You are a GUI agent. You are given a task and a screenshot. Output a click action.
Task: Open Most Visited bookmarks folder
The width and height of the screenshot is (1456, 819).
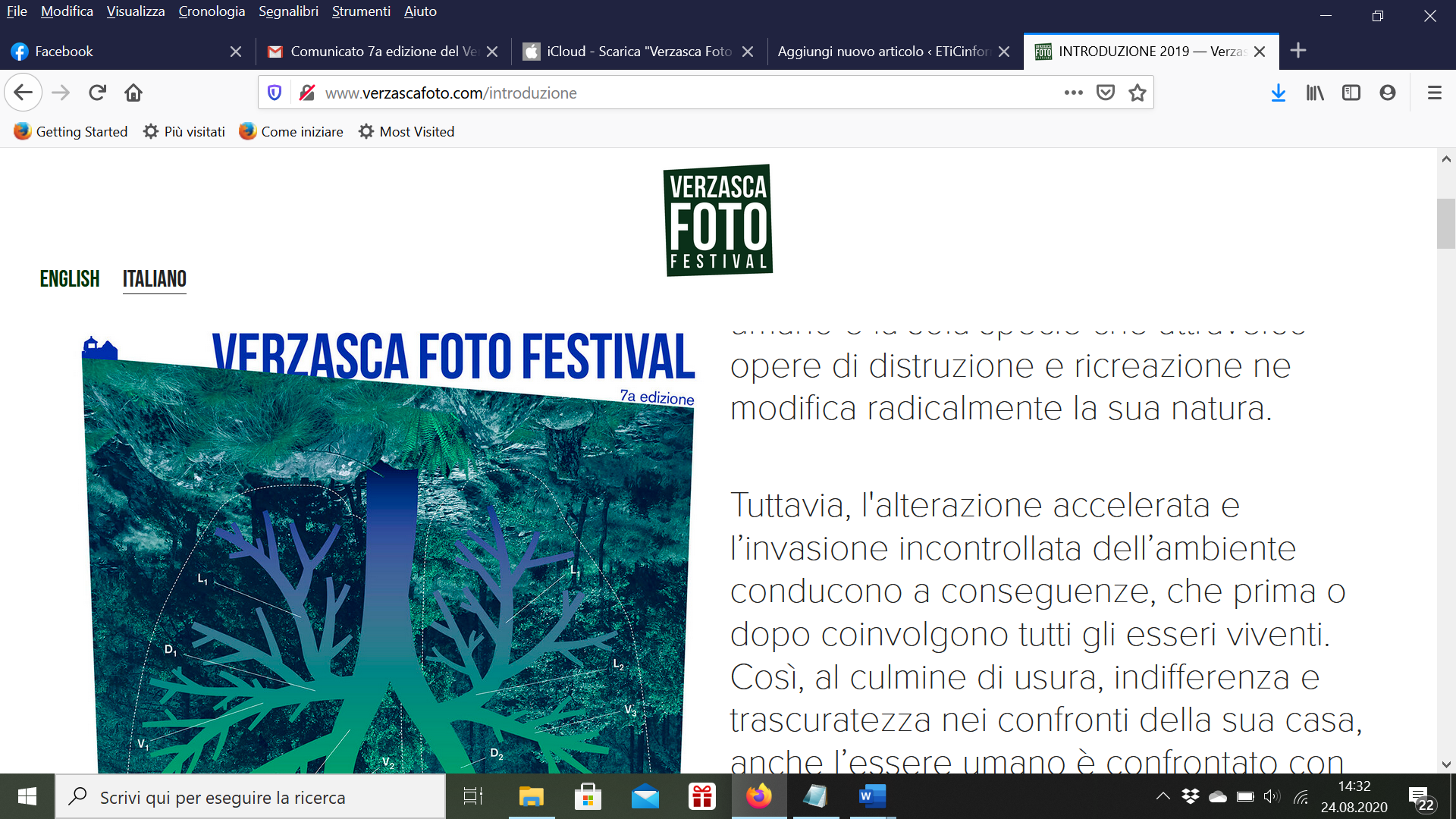click(x=406, y=131)
